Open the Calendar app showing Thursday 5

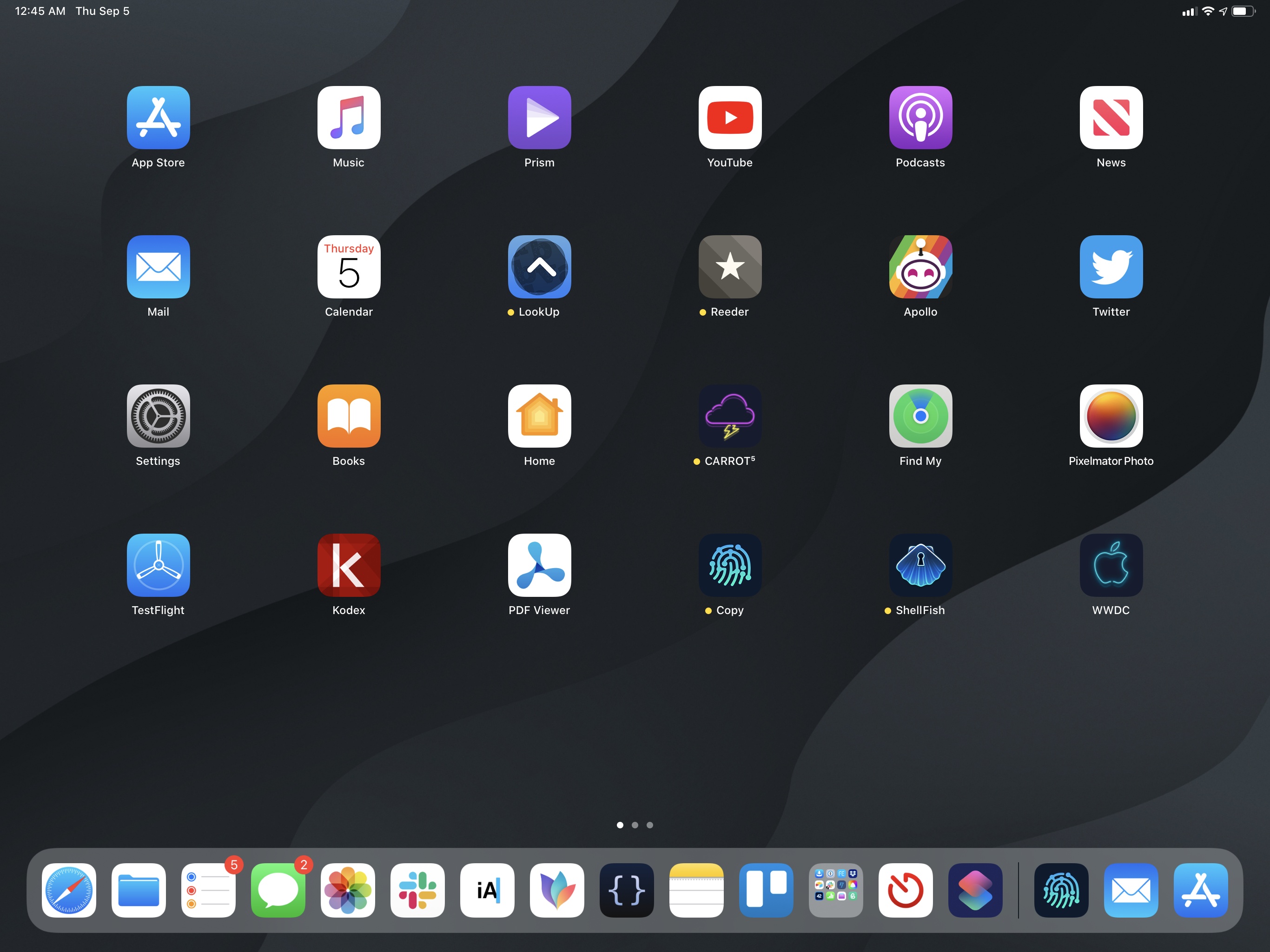tap(349, 267)
